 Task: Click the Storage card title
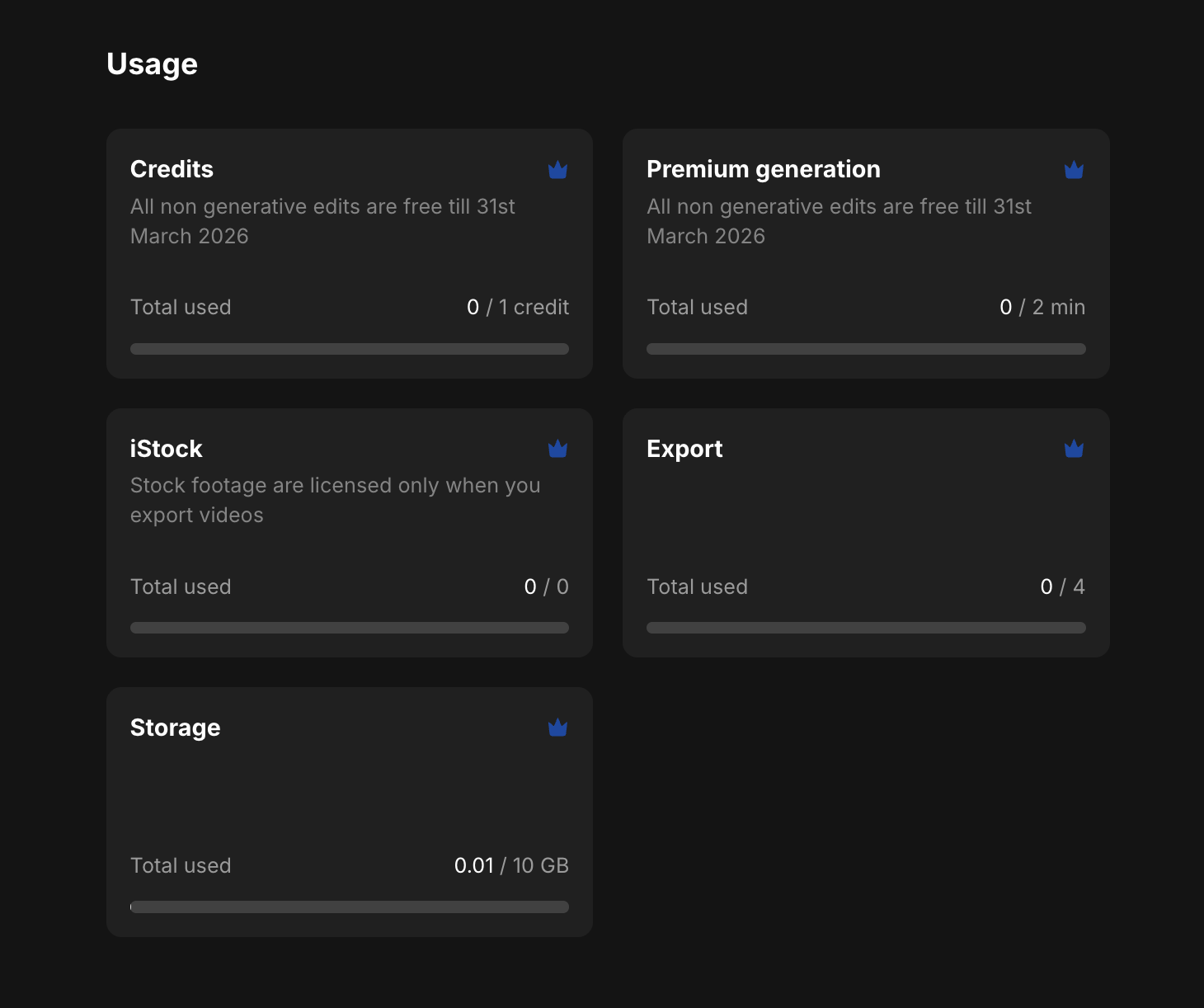(175, 728)
